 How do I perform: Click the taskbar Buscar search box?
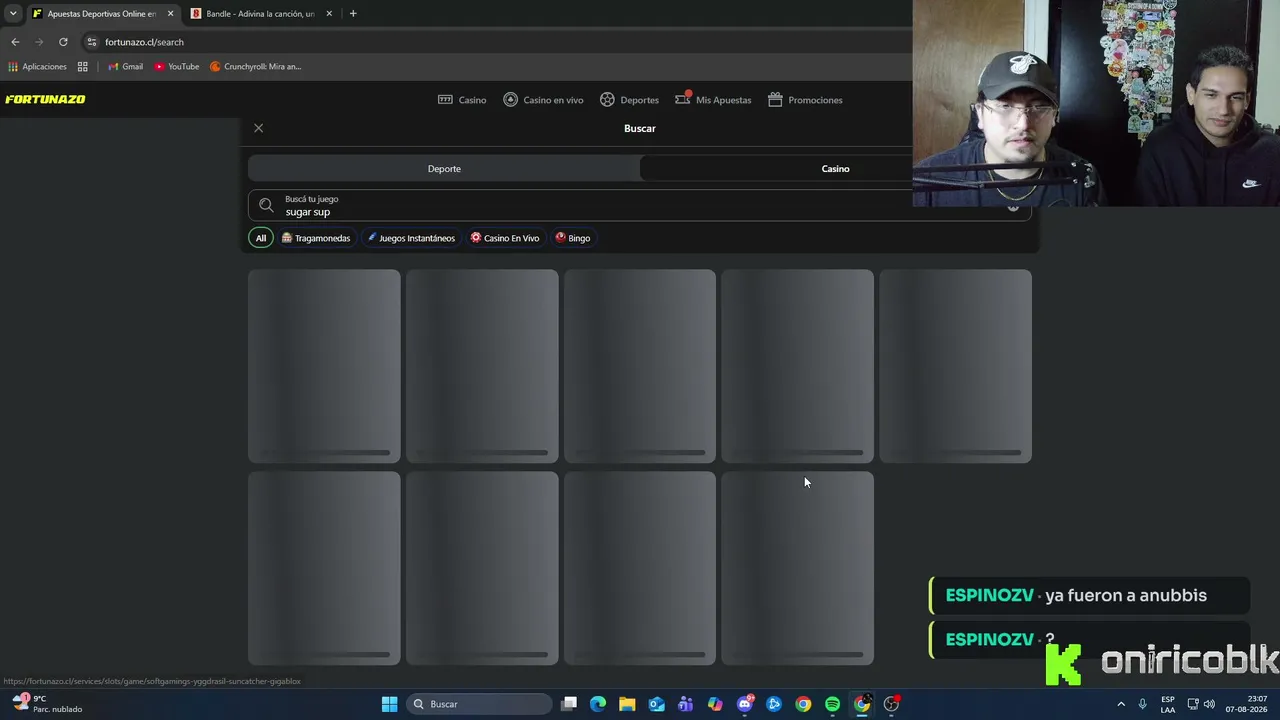tap(480, 704)
